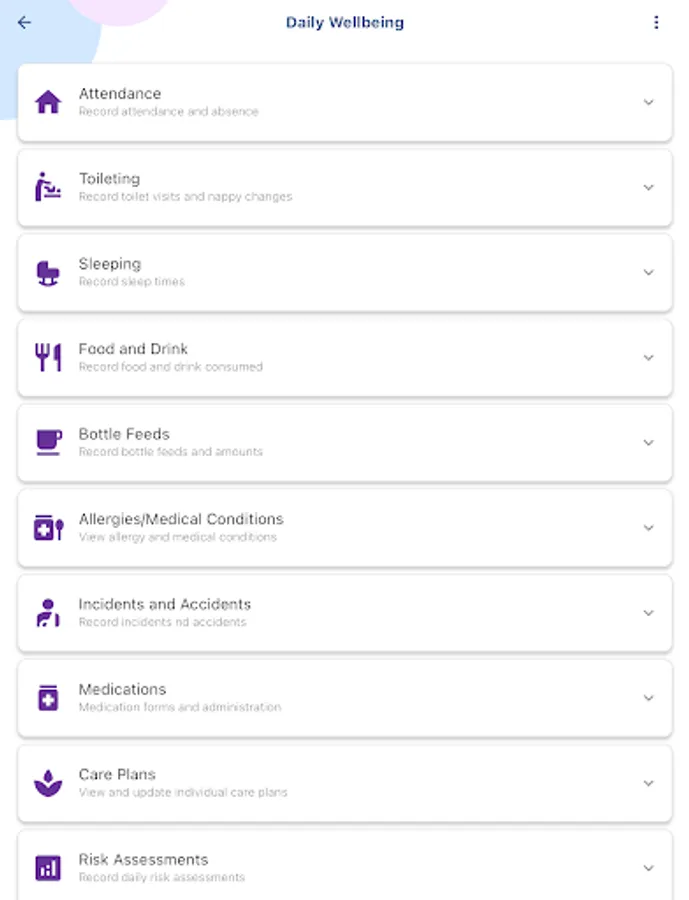The width and height of the screenshot is (689, 900).
Task: Click the Allergies/Medical Conditions icon
Action: click(48, 527)
